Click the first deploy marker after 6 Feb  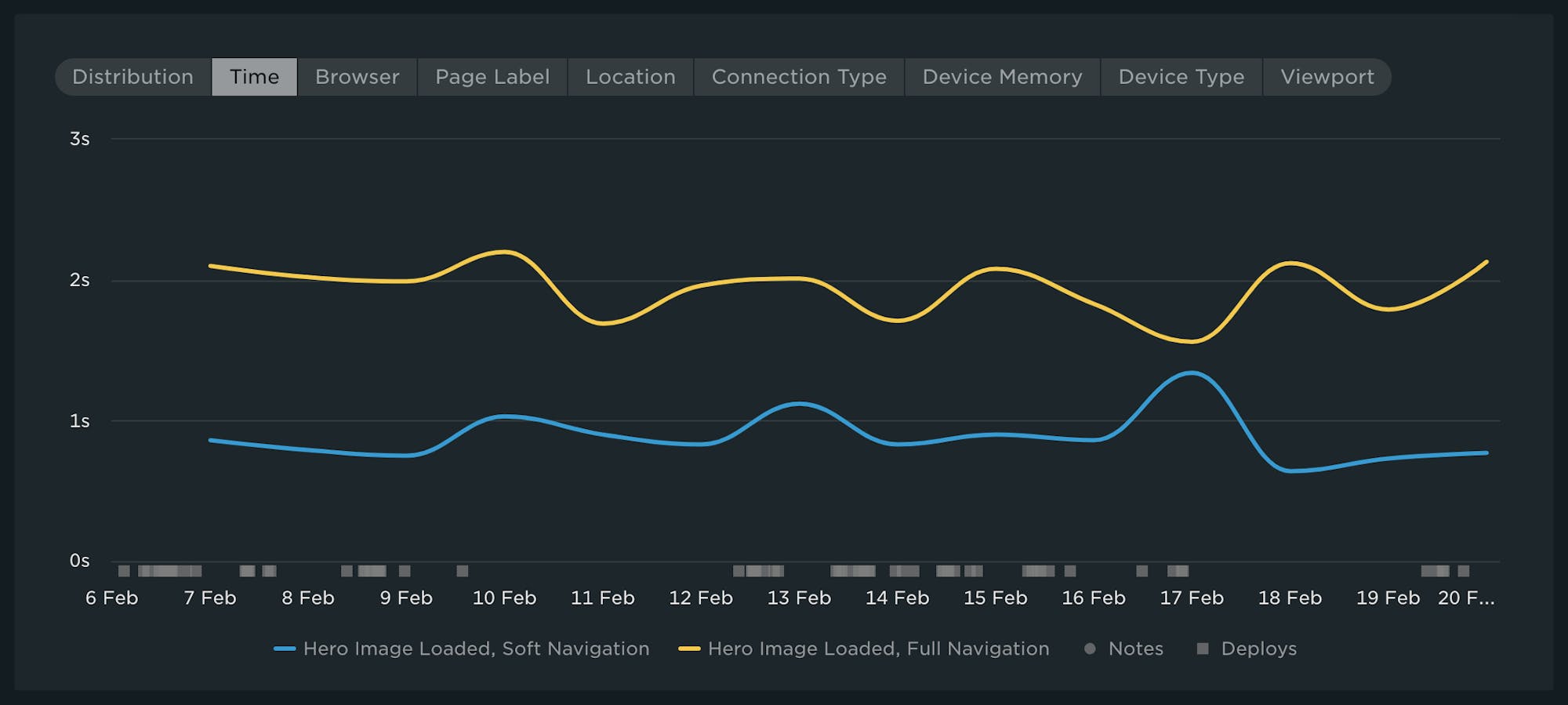124,571
